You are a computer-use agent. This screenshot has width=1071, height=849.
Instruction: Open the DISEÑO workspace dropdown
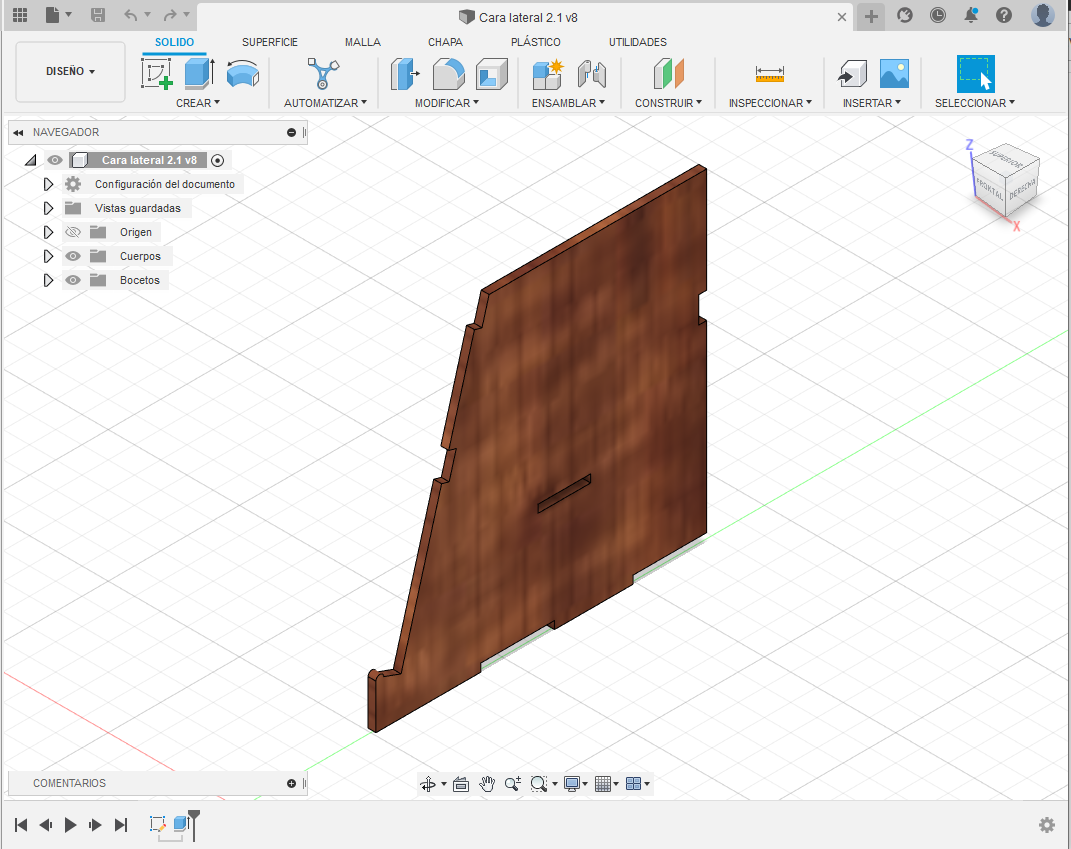point(71,72)
